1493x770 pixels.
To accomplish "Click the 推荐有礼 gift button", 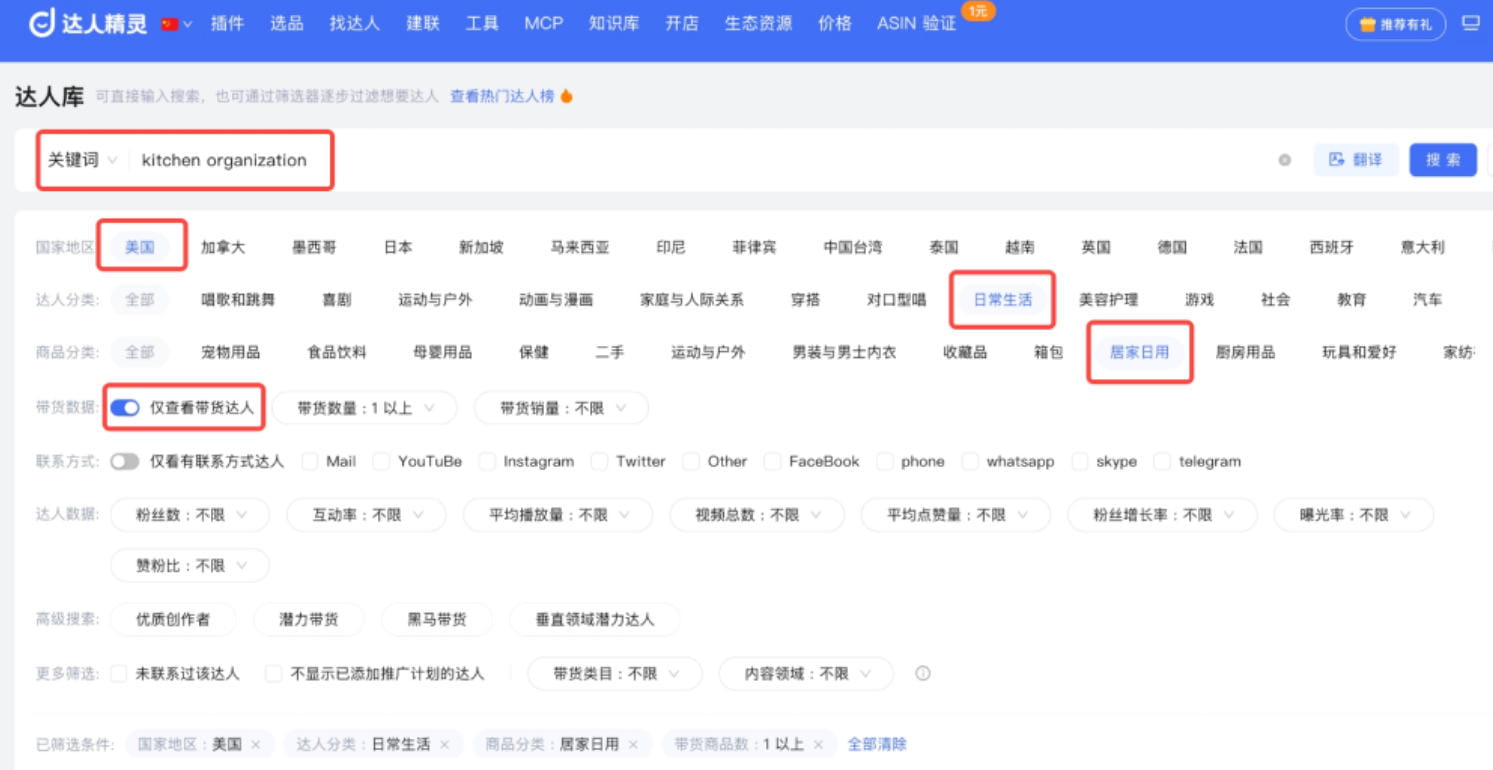I will pyautogui.click(x=1396, y=24).
